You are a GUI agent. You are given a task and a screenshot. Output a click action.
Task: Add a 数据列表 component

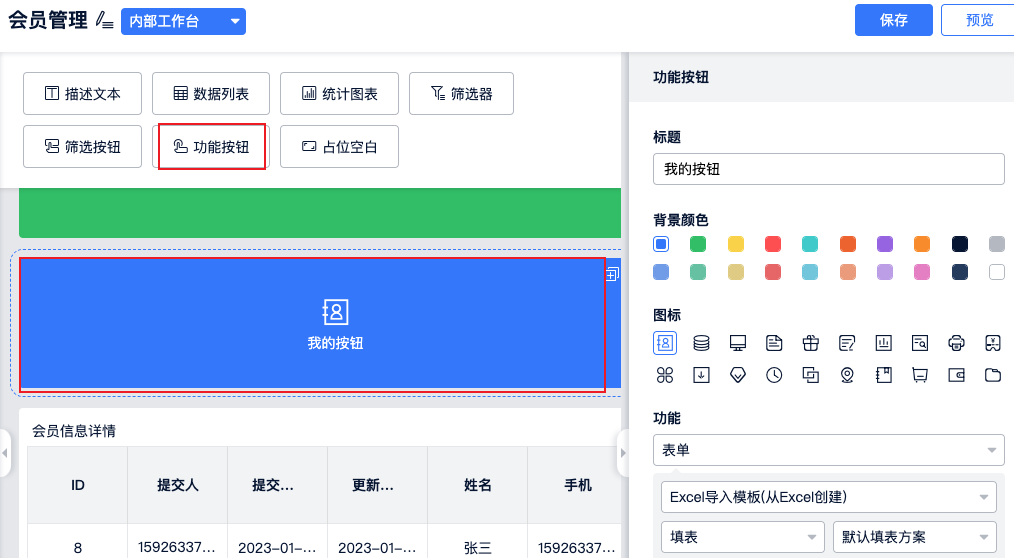click(211, 94)
